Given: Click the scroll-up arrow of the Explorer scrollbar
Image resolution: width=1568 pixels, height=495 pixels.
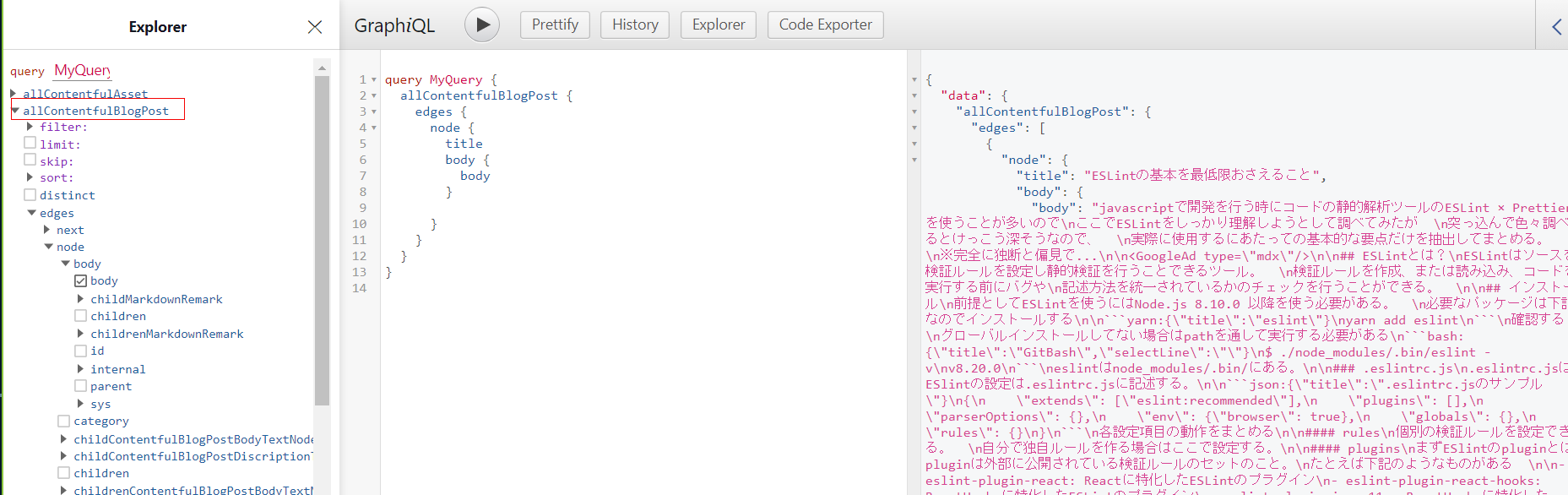Looking at the screenshot, I should click(322, 68).
